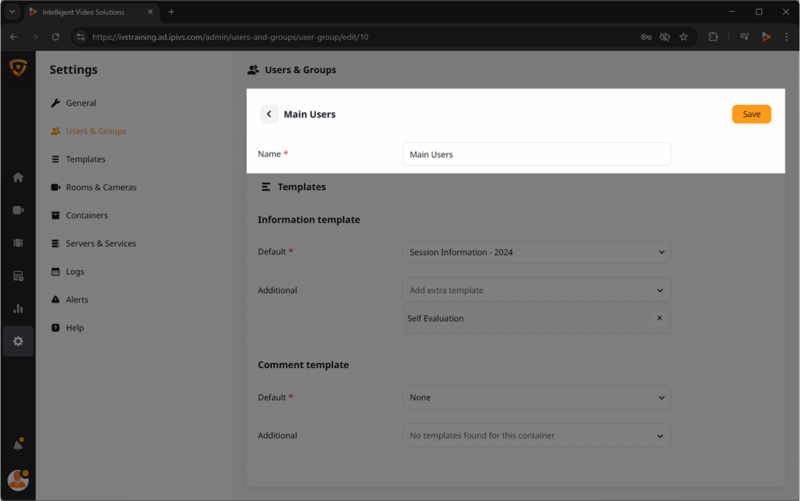Click the Information template heading
800x501 pixels.
[309, 219]
